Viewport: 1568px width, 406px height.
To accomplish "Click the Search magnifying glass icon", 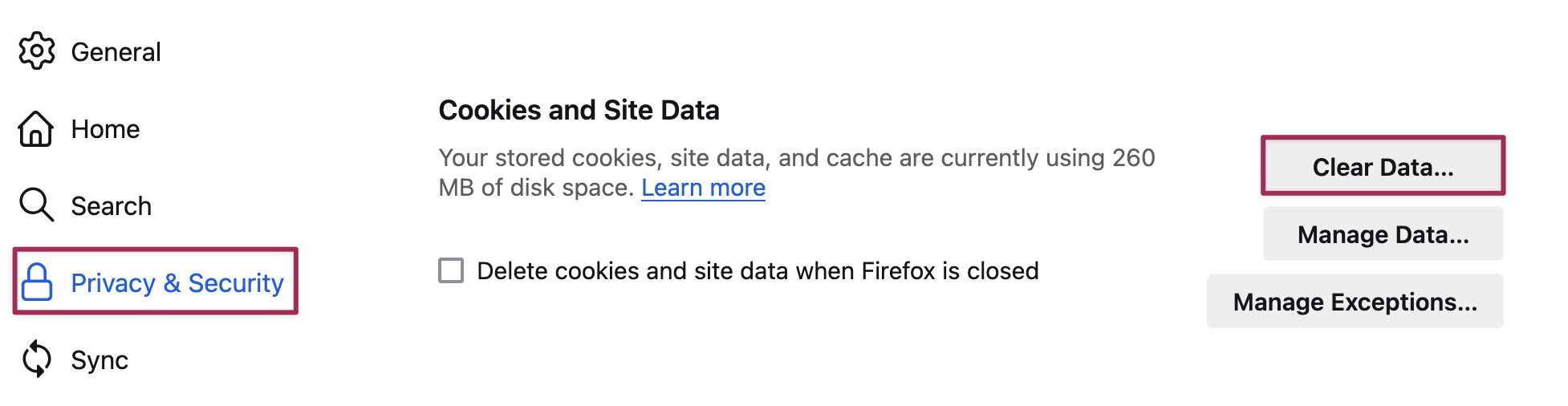I will [x=36, y=205].
